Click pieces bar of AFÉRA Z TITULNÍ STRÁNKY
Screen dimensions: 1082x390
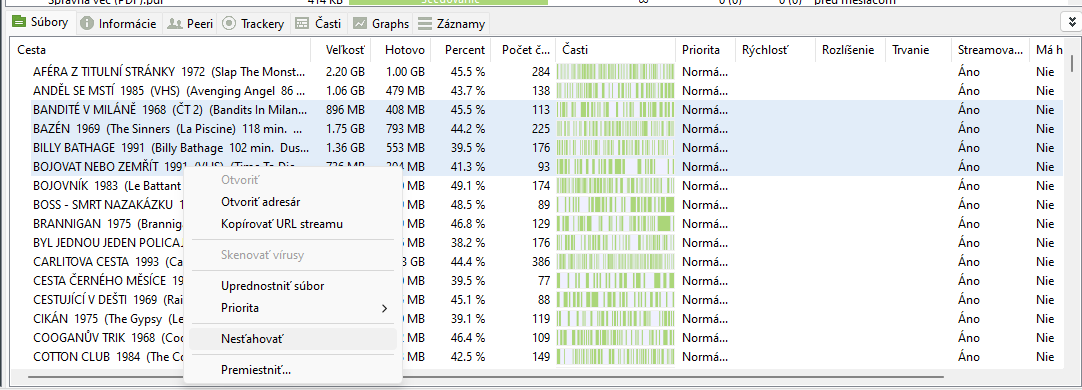coord(614,71)
